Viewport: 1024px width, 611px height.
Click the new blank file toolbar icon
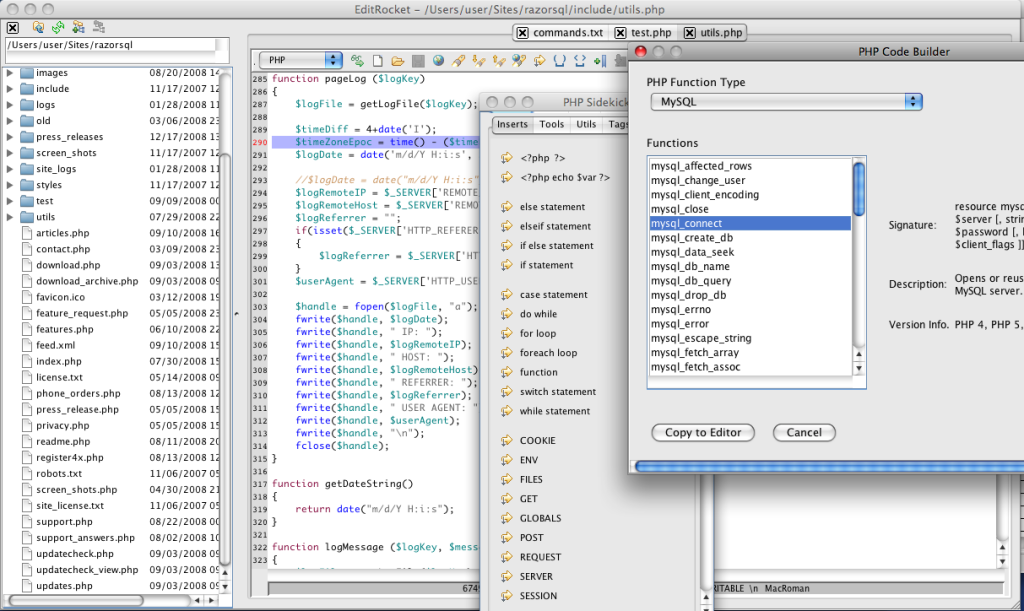tap(378, 61)
